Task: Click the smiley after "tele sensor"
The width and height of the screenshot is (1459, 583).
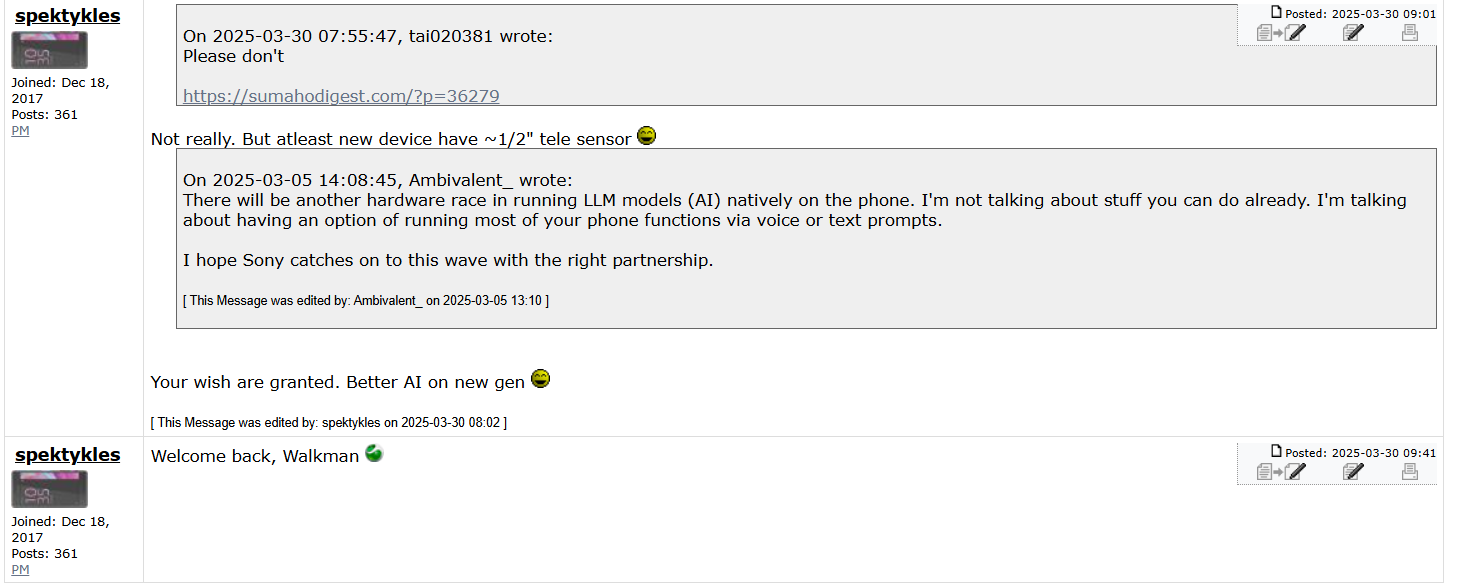Action: coord(647,136)
